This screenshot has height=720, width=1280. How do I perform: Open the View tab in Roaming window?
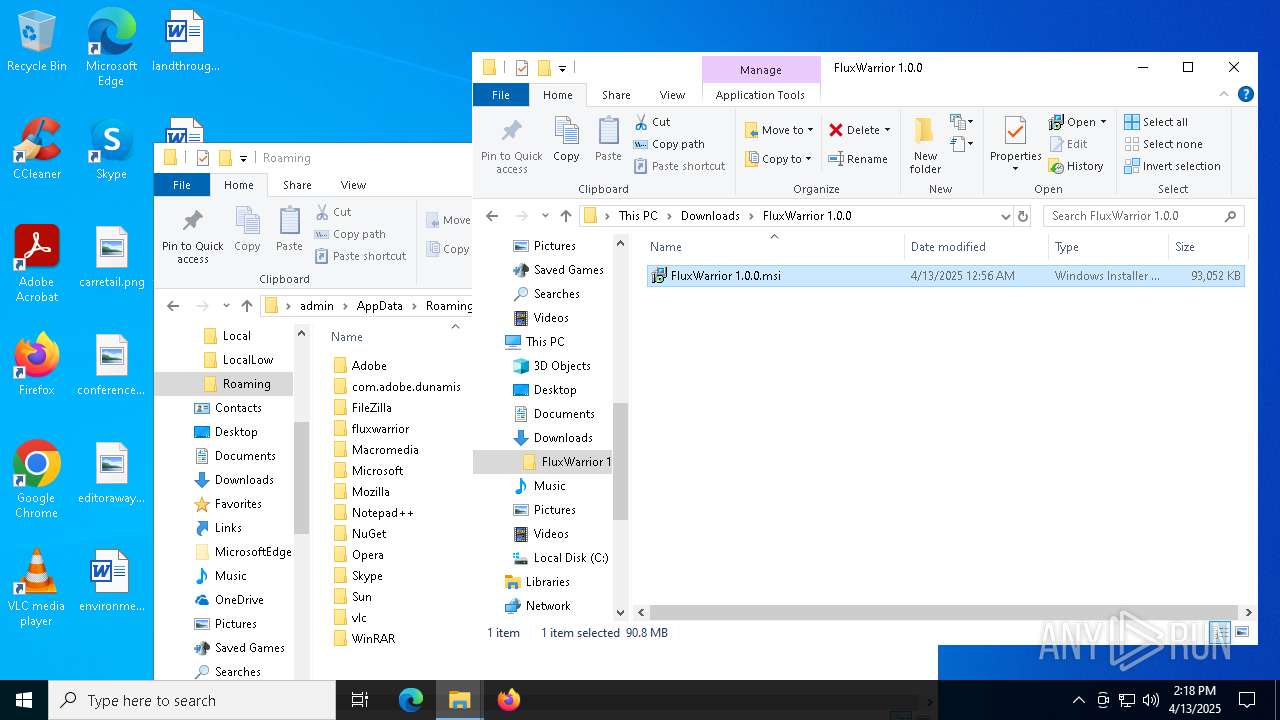point(353,185)
